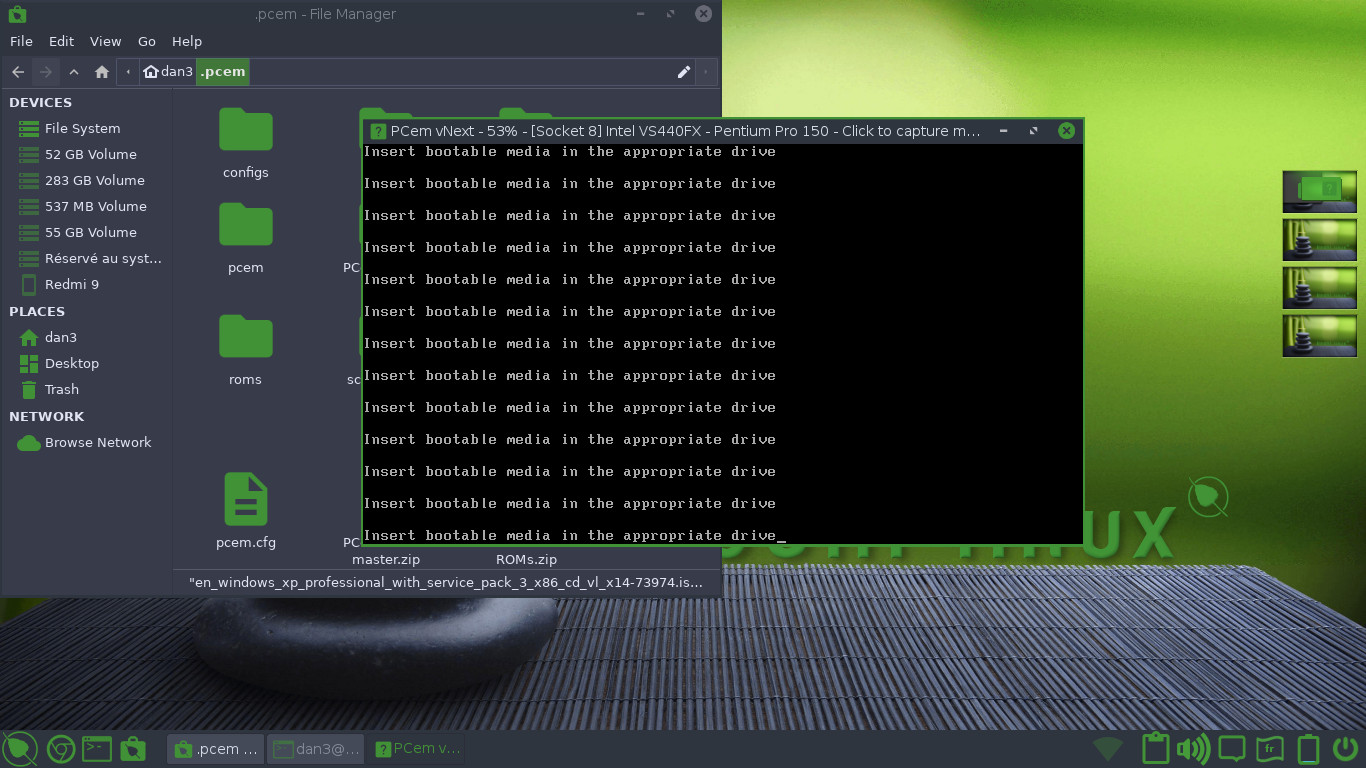Go to Home using the home toolbar icon
This screenshot has height=768, width=1366.
[101, 71]
